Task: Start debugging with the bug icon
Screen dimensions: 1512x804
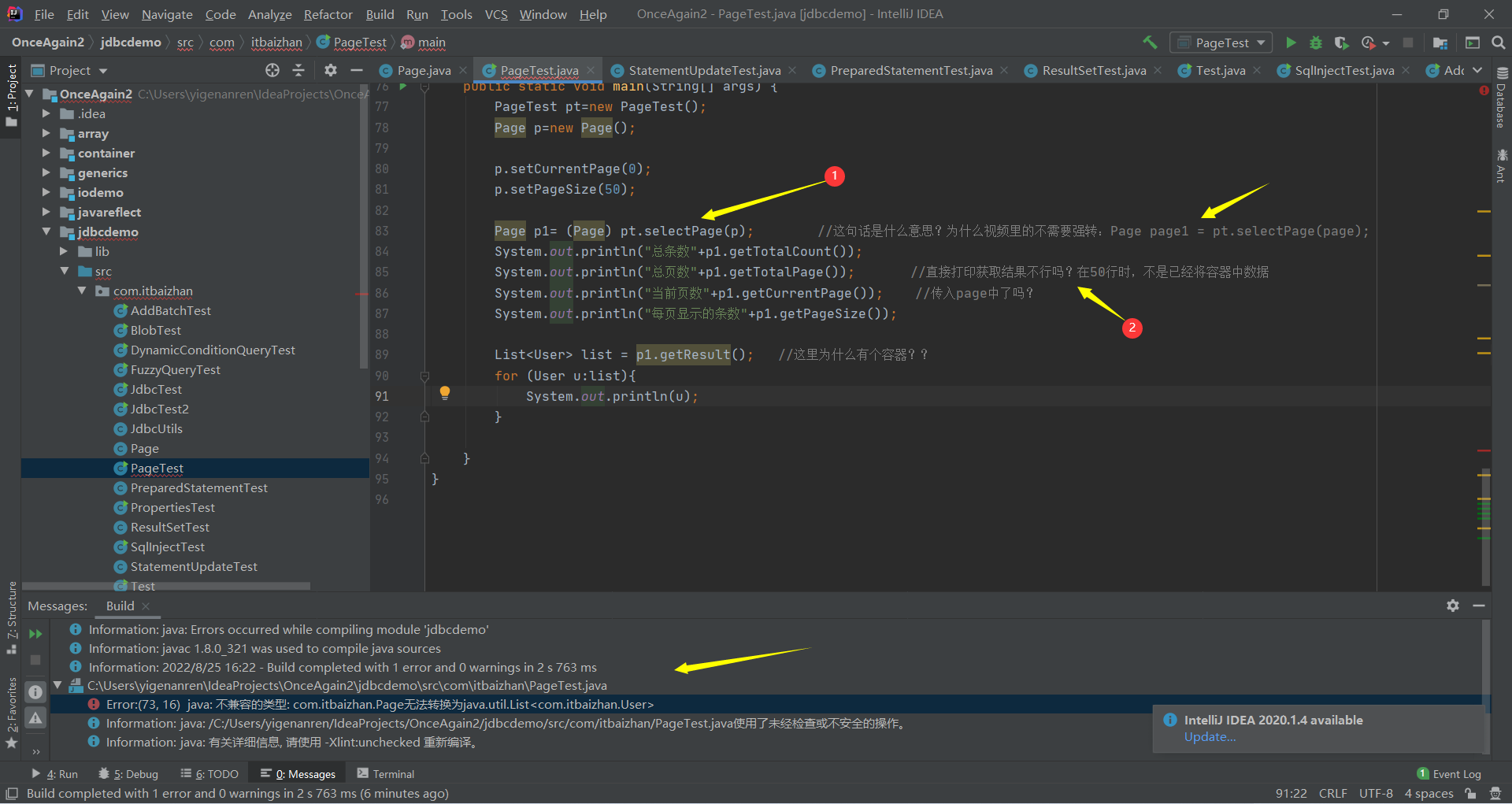Action: (1316, 43)
